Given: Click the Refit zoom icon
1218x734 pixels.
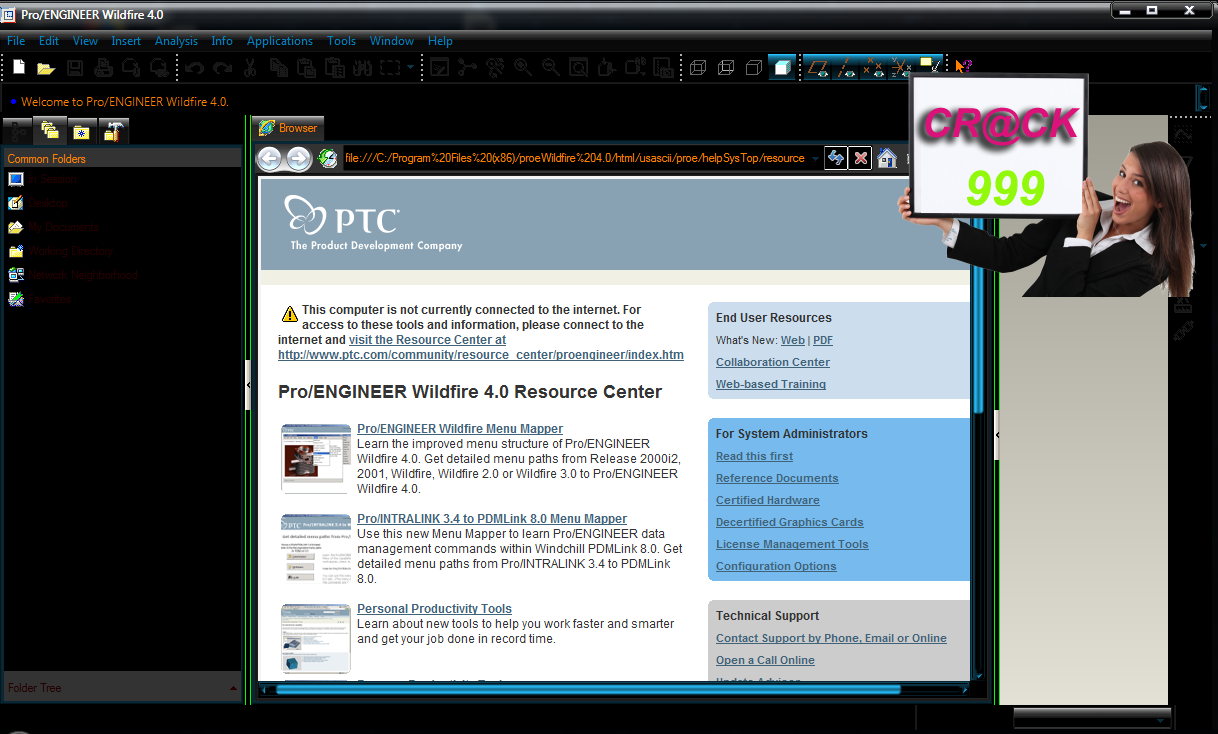Looking at the screenshot, I should [578, 68].
